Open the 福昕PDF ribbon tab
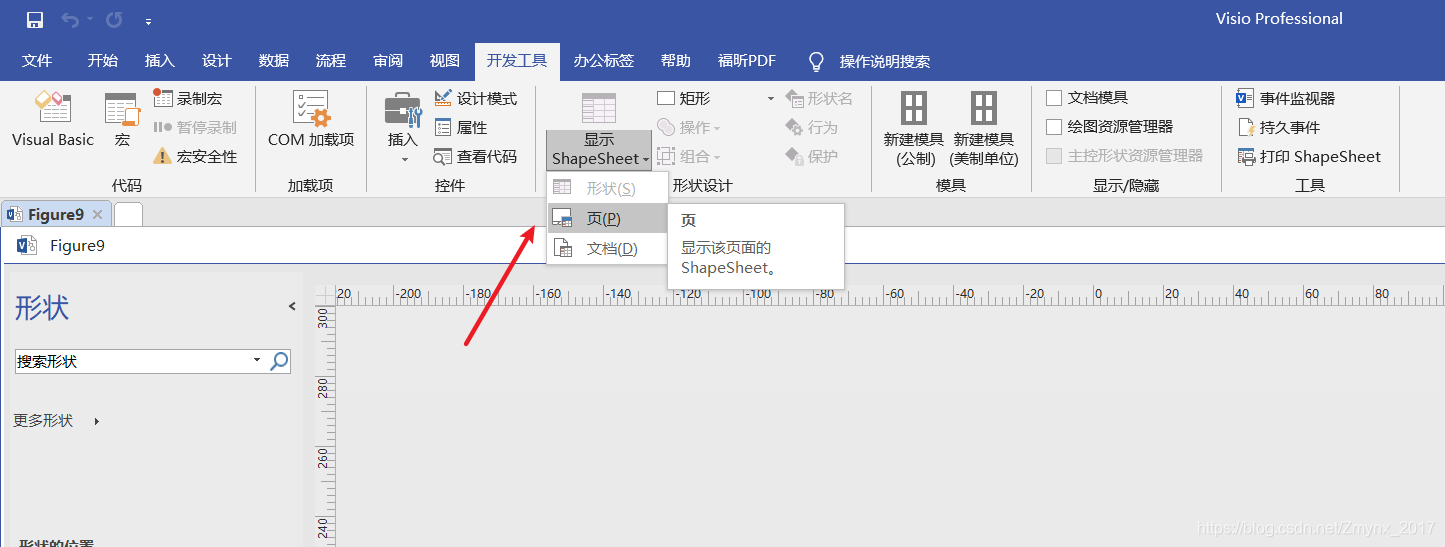This screenshot has height=547, width=1445. [x=746, y=61]
